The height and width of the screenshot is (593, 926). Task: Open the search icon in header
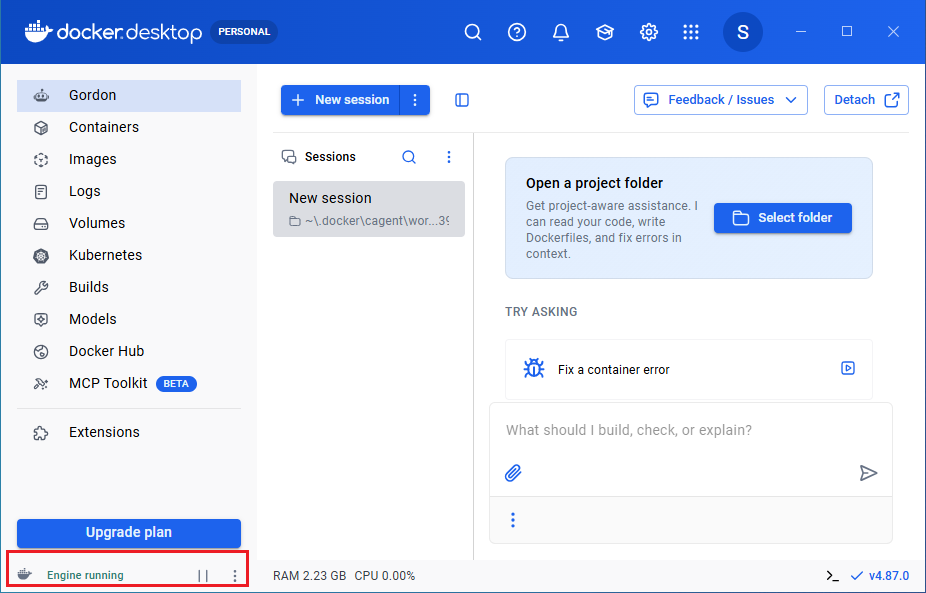tap(472, 32)
